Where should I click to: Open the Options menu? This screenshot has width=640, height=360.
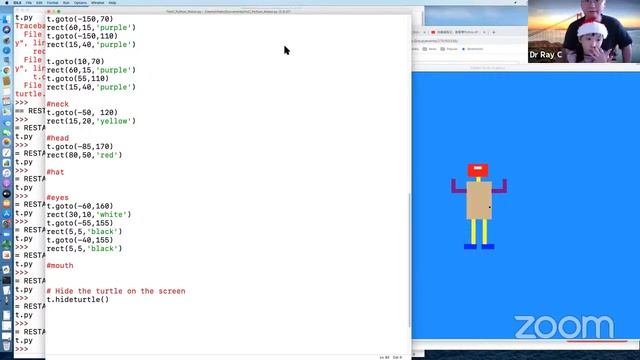pyautogui.click(x=80, y=2)
